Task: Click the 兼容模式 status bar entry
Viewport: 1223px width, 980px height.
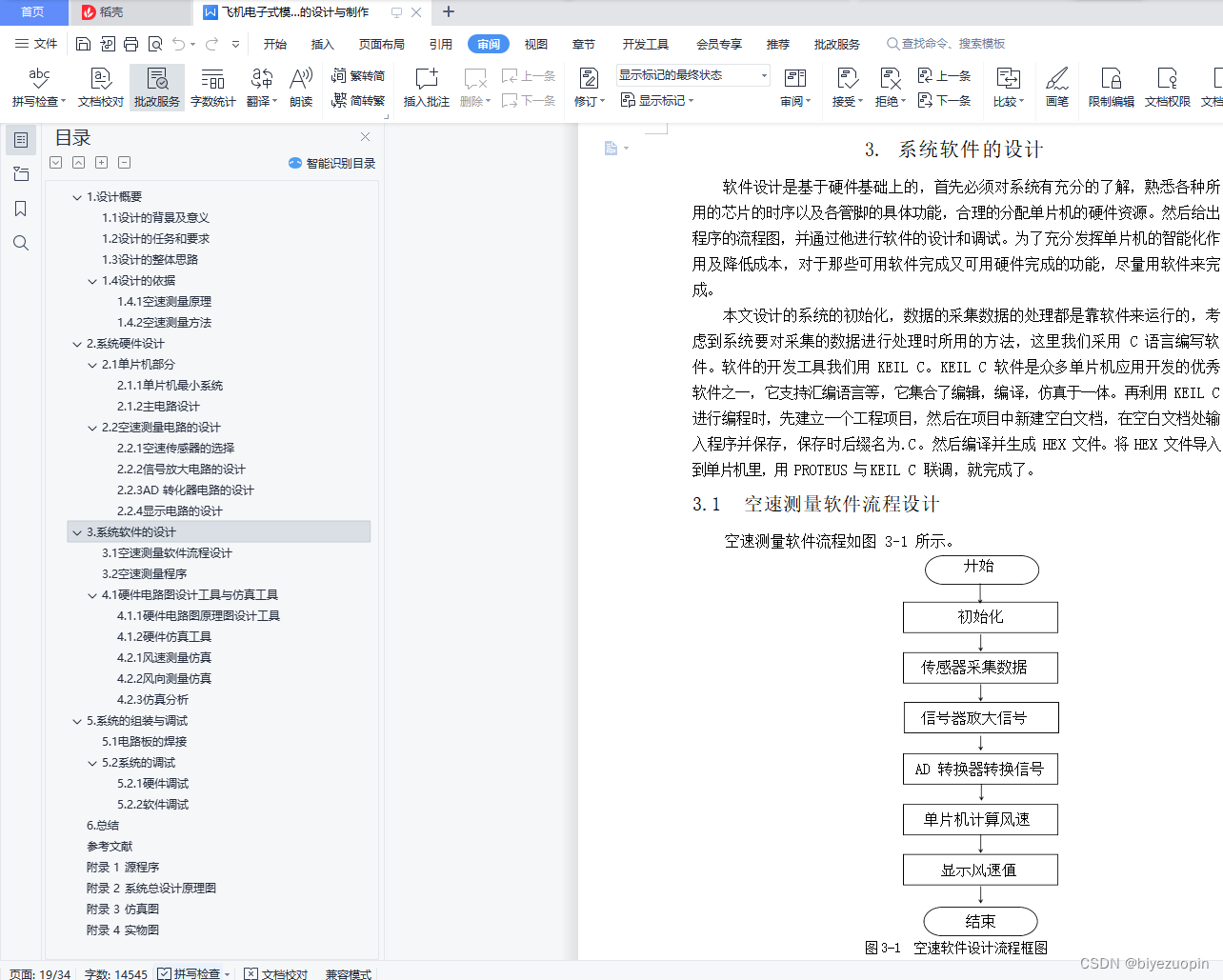Action: (x=349, y=973)
